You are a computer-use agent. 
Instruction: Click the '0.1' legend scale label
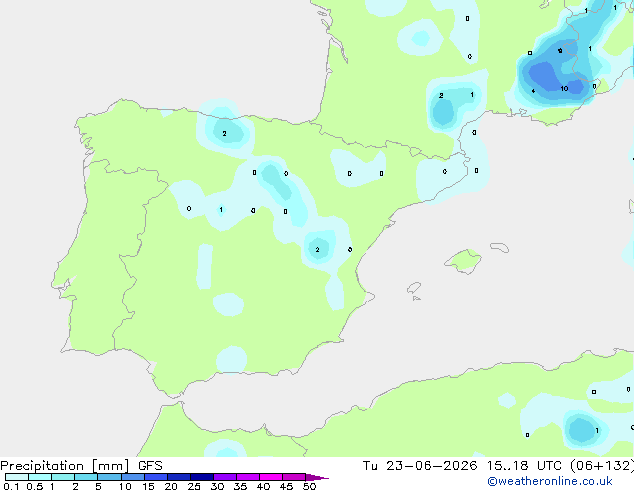coord(11,486)
